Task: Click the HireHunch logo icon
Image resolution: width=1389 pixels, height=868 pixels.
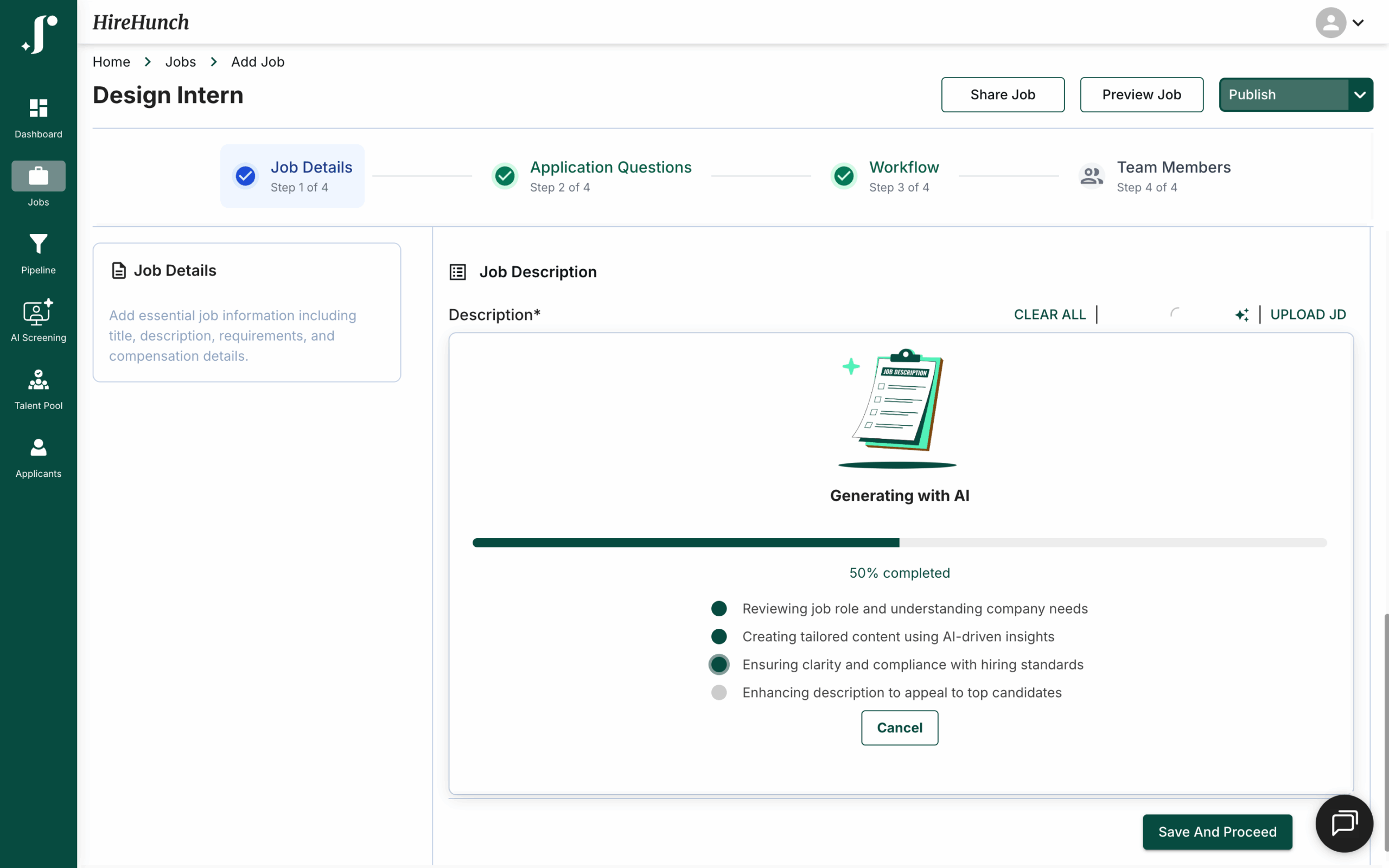Action: click(x=39, y=34)
